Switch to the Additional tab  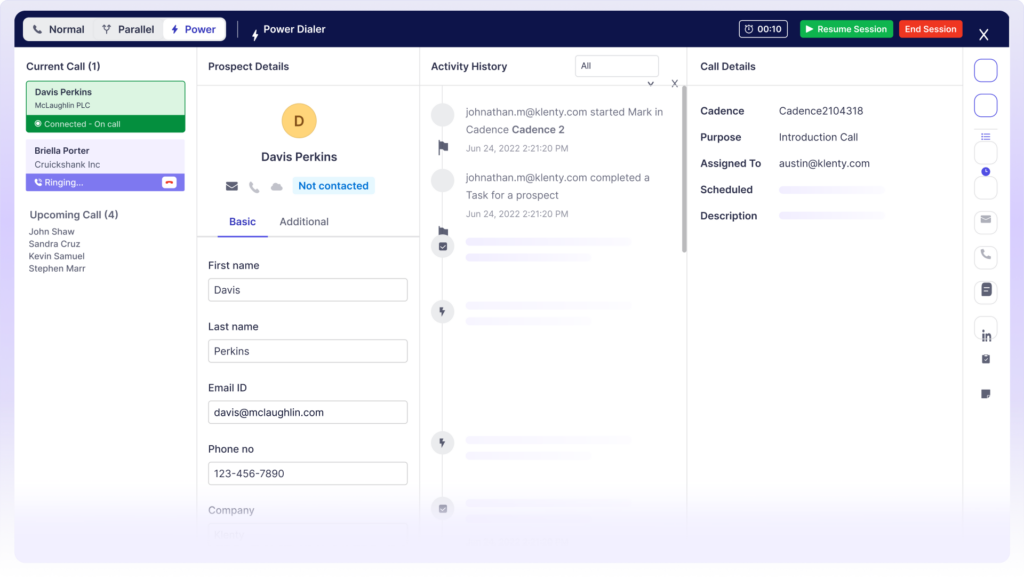pyautogui.click(x=304, y=222)
